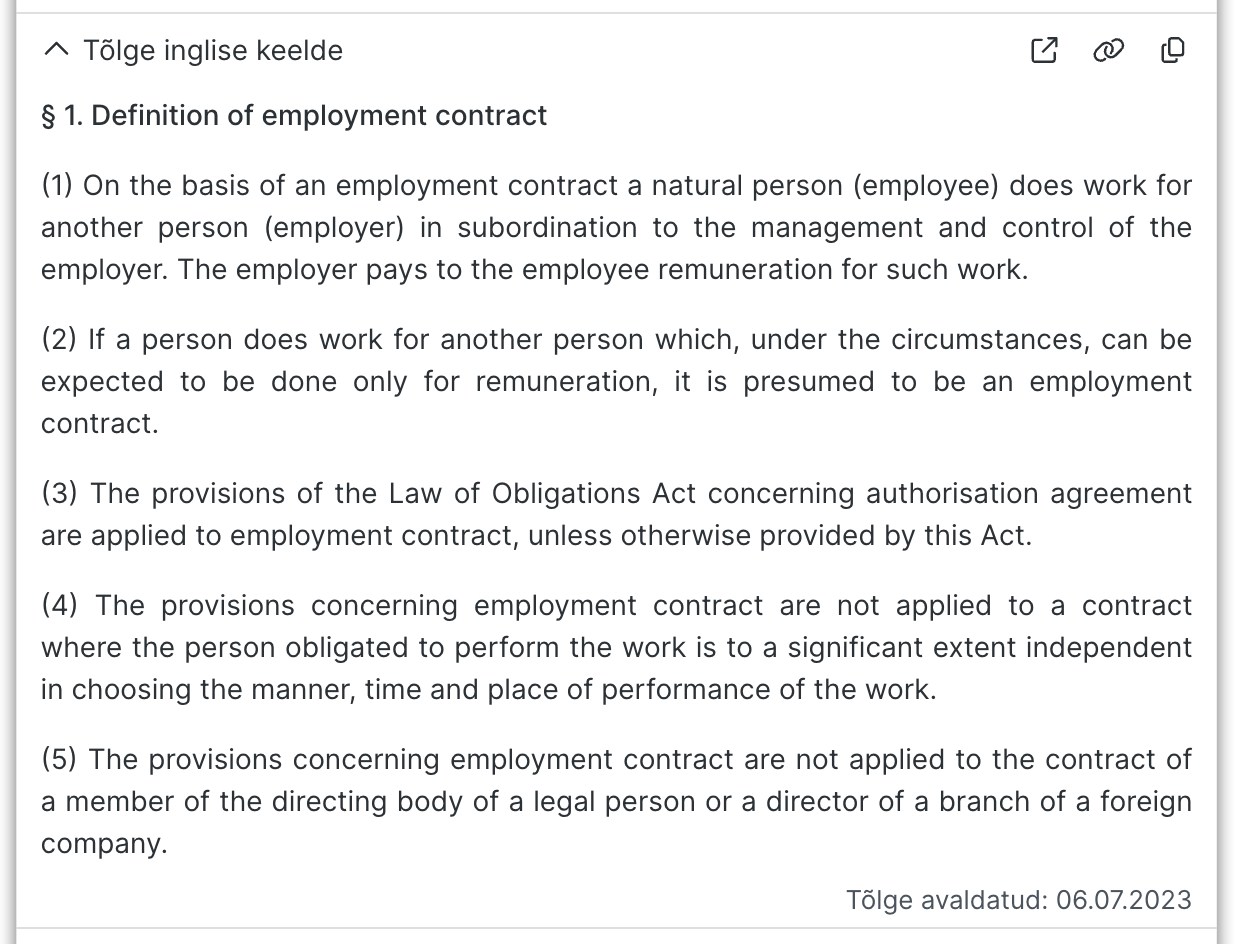Copy link to section with chain icon
The image size is (1234, 944).
1108,50
